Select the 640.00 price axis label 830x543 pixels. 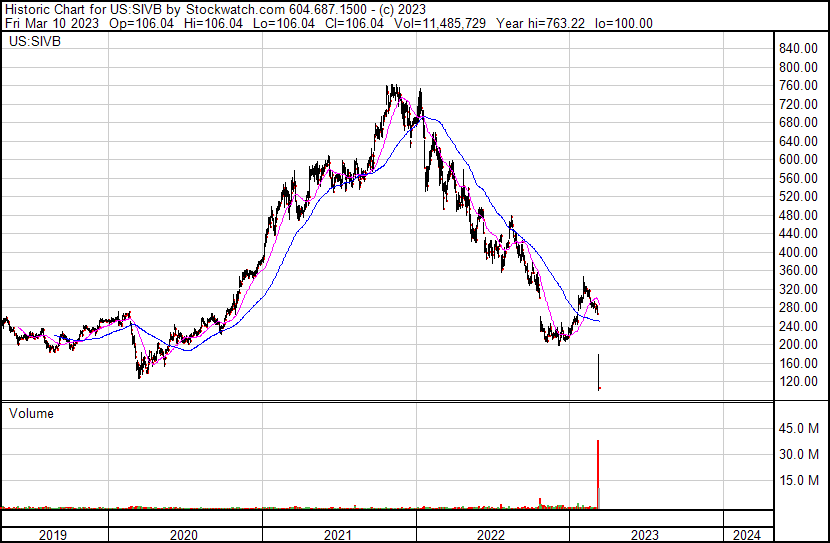click(x=798, y=141)
